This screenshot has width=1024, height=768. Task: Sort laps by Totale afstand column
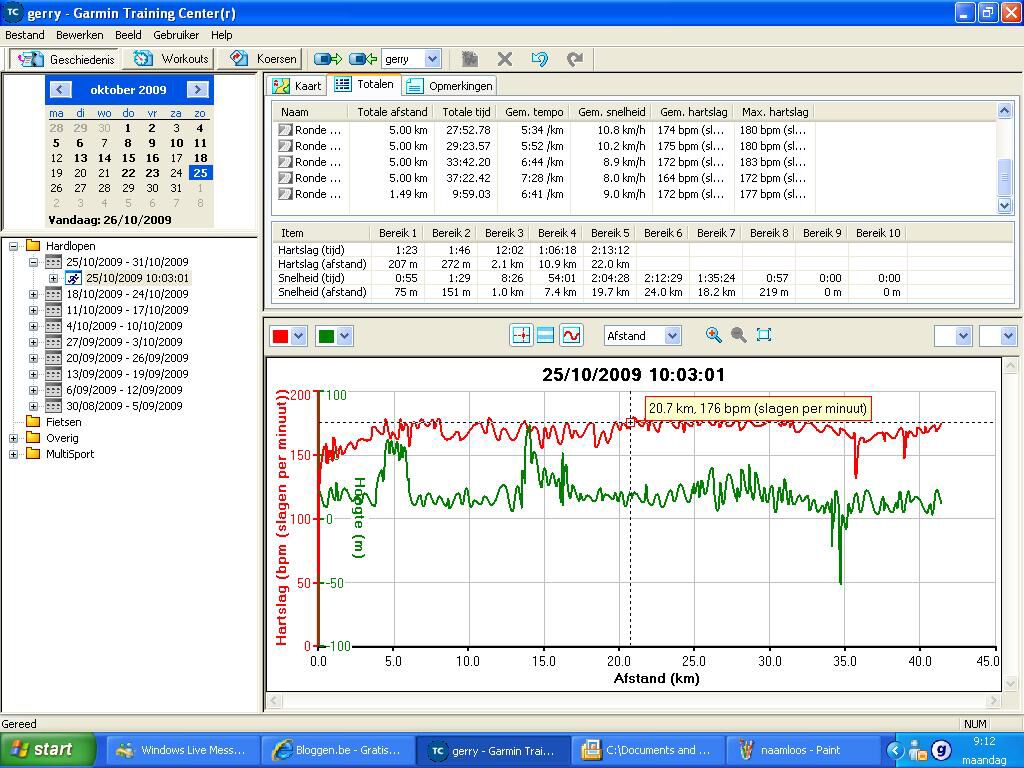coord(391,112)
